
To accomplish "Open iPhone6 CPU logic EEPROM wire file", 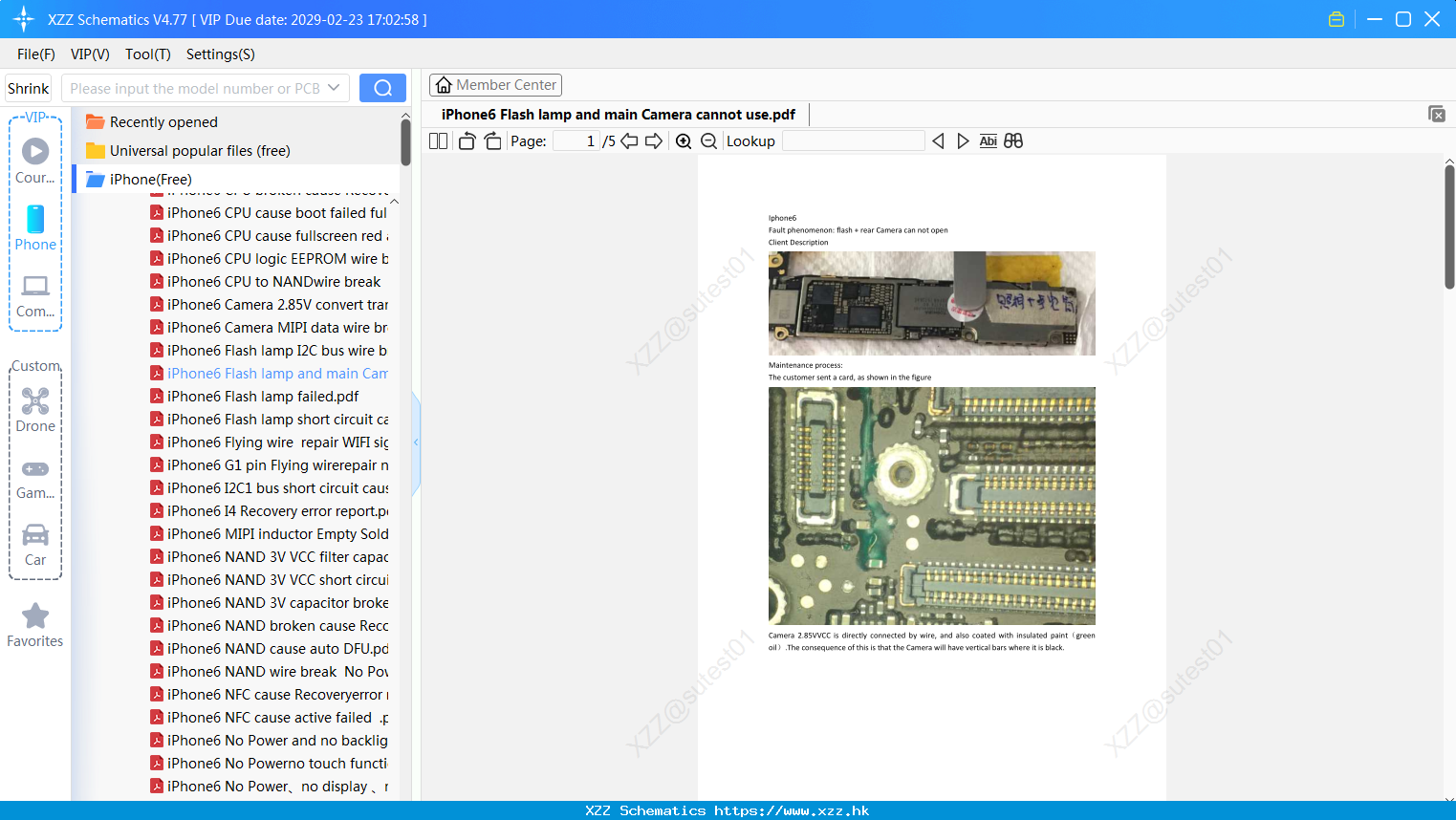I will pyautogui.click(x=269, y=259).
